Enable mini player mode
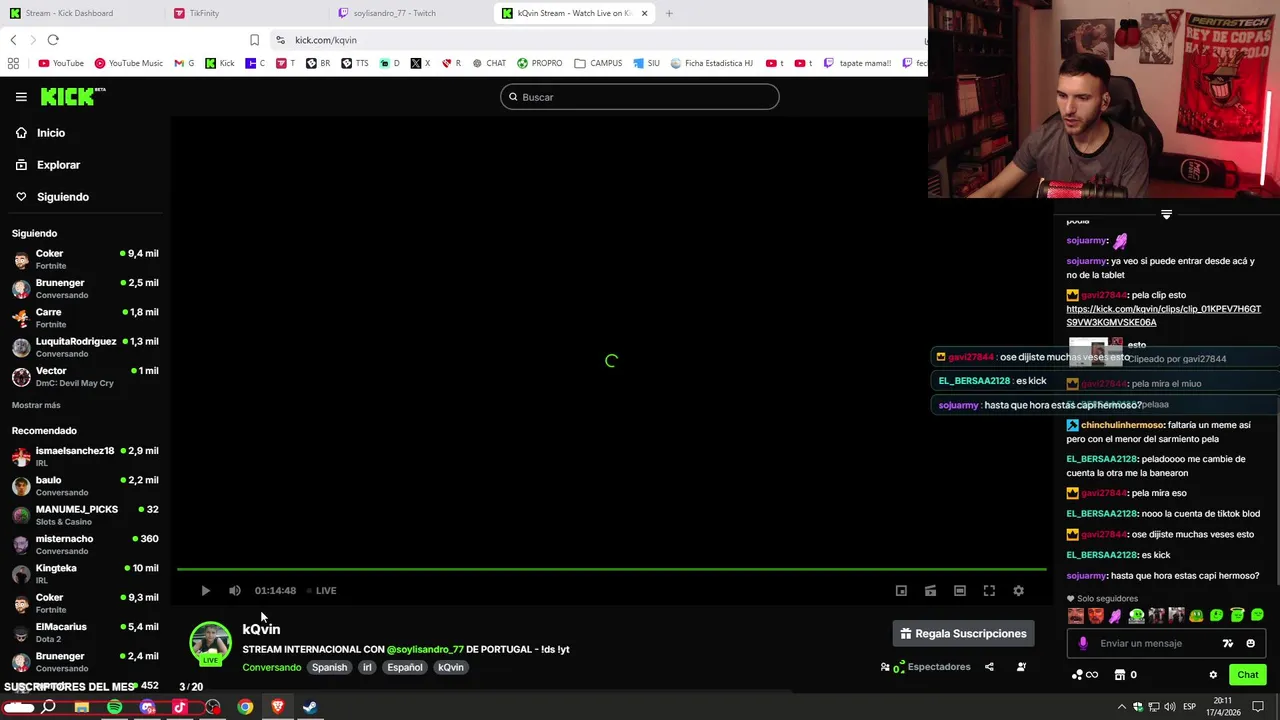Viewport: 1280px width, 720px height. coord(901,590)
